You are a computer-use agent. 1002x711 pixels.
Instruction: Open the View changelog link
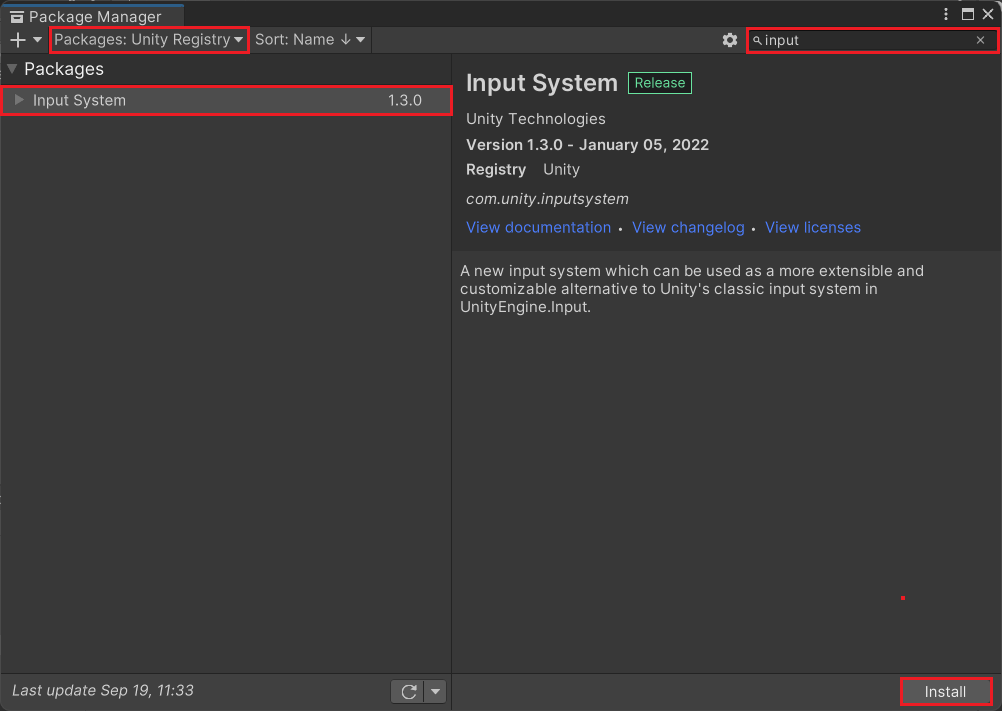pos(688,227)
